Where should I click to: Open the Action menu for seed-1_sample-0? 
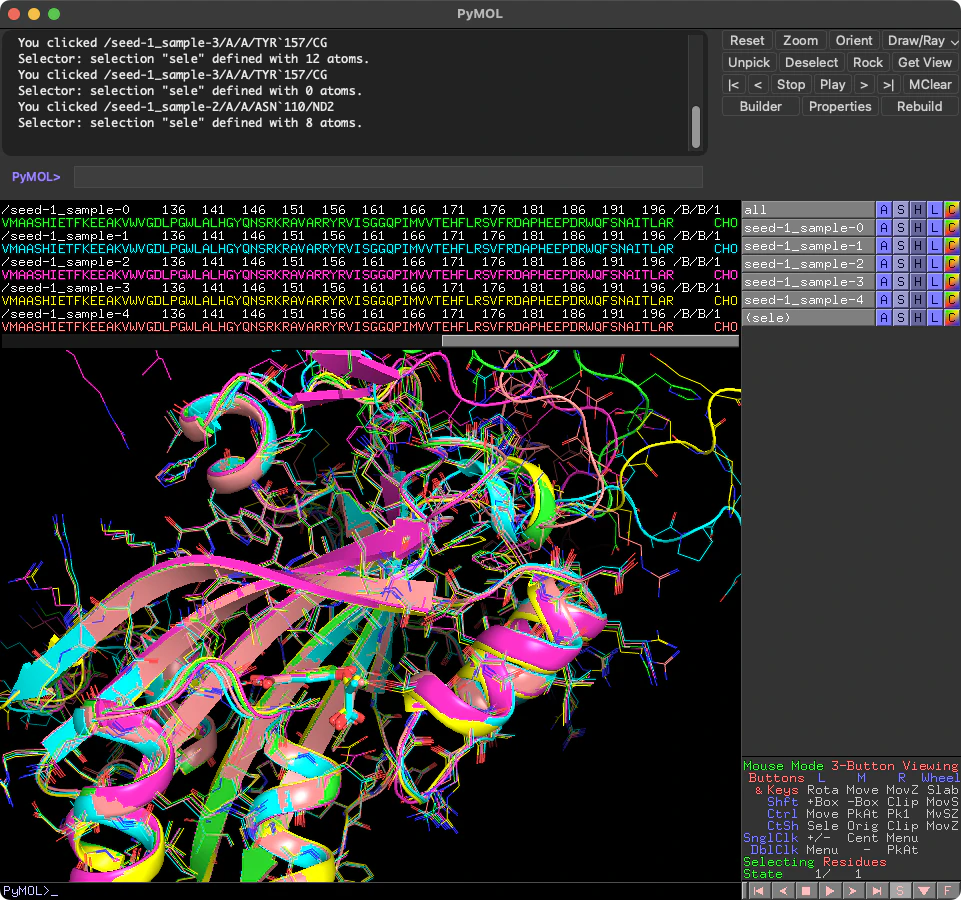[x=884, y=227]
